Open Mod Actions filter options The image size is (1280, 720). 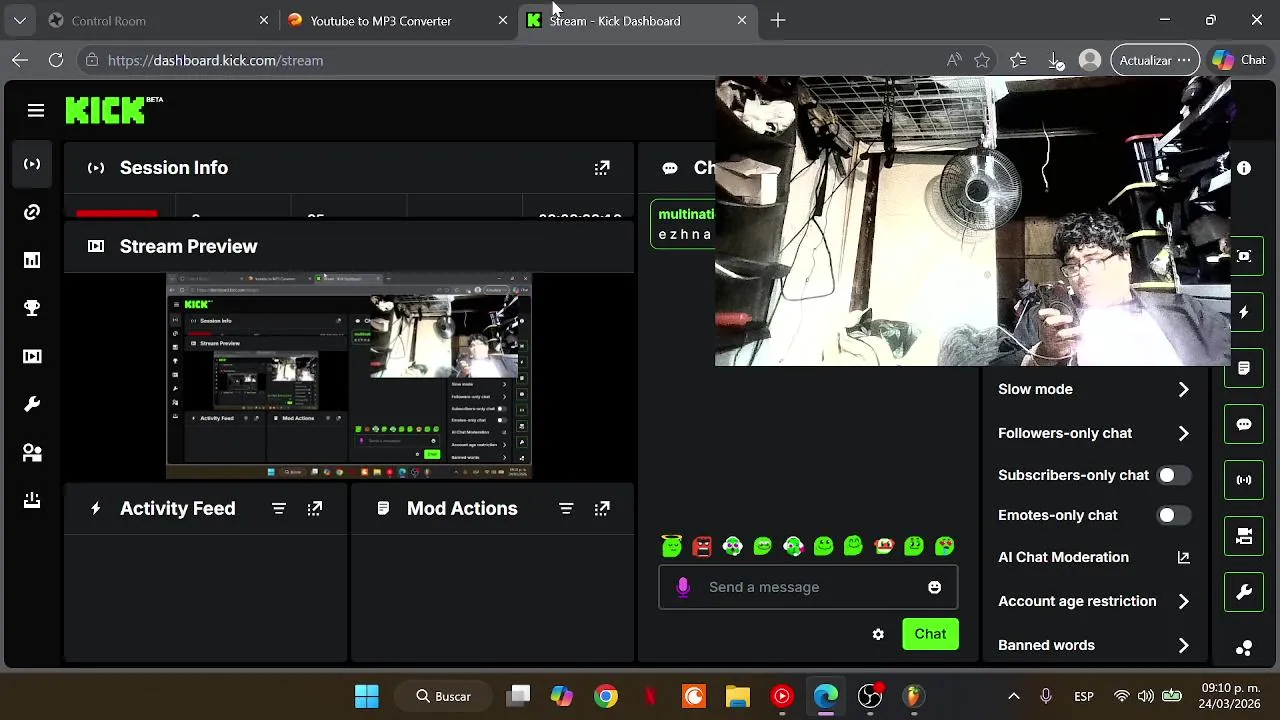click(566, 508)
